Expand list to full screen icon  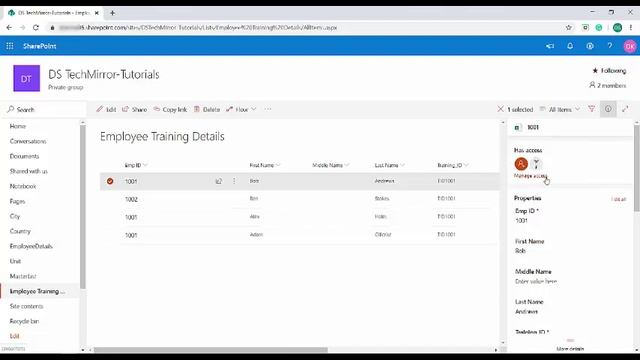point(625,109)
